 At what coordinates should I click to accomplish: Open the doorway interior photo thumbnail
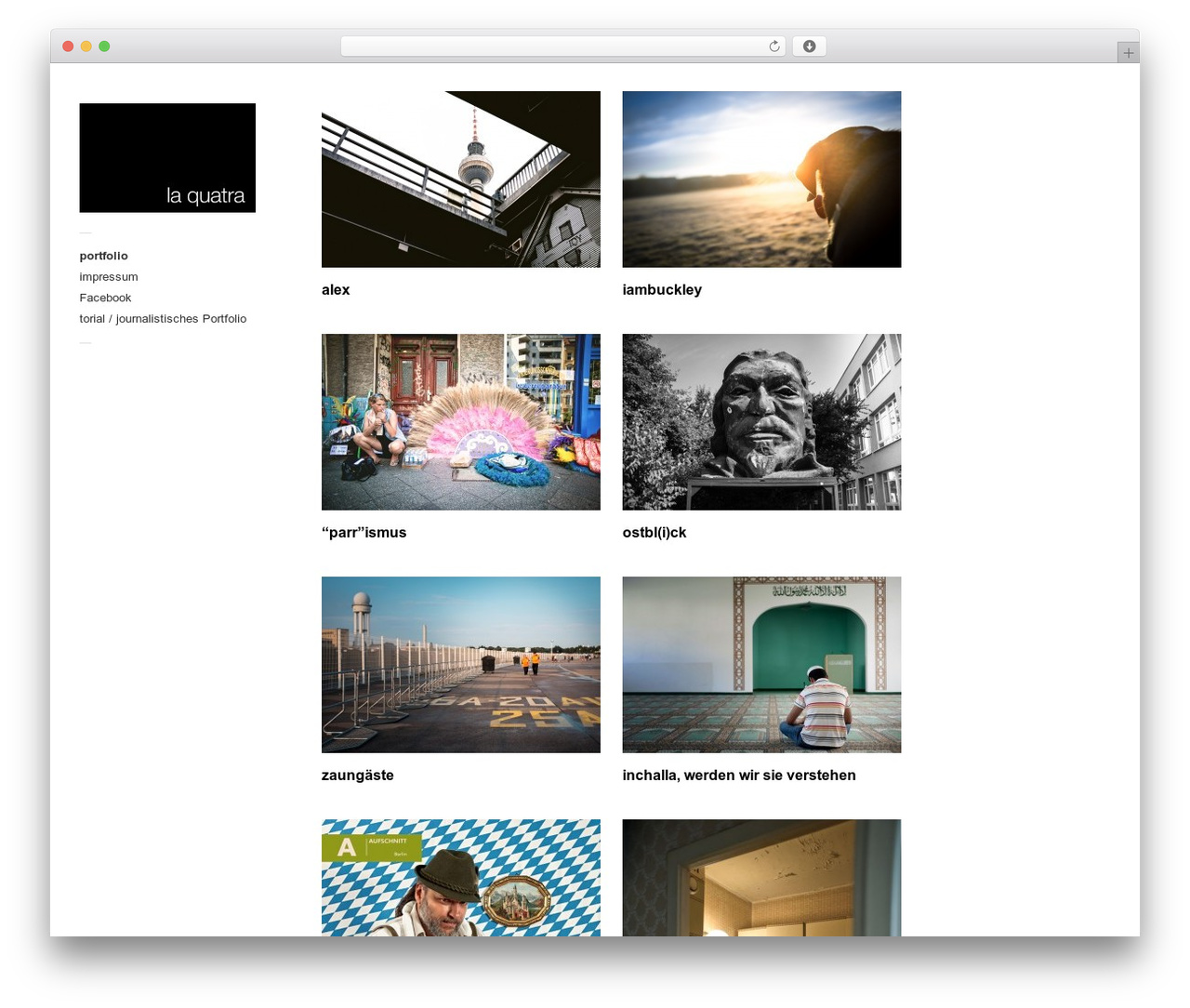pos(761,878)
